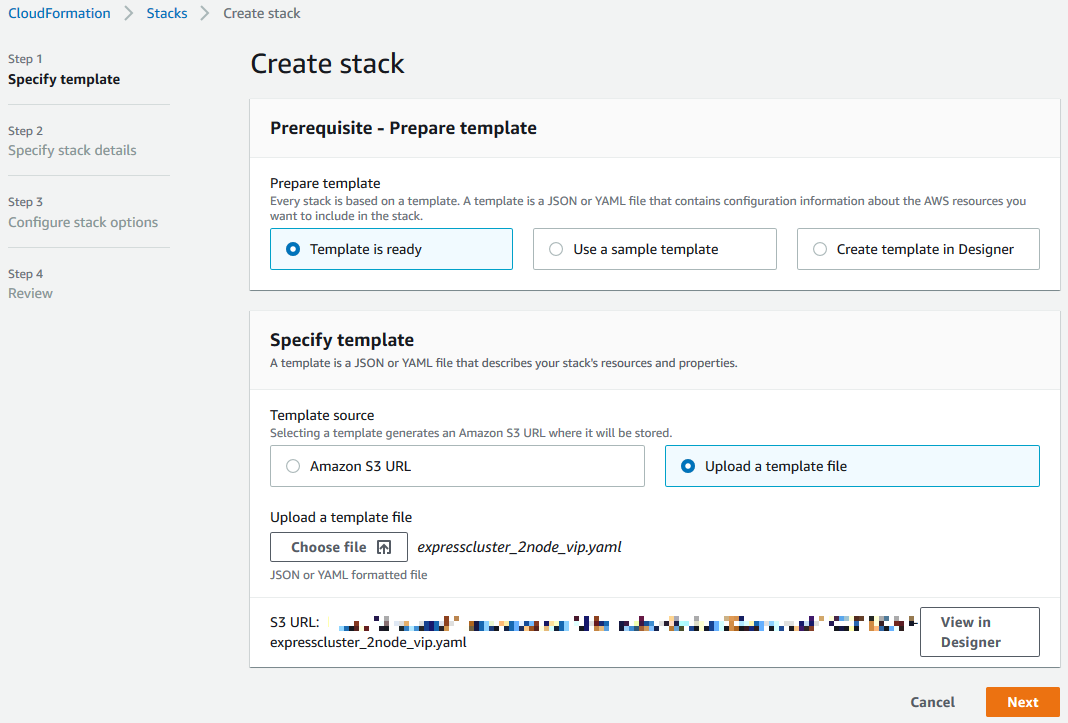1068x723 pixels.
Task: Navigate to Stacks via breadcrumb link
Action: point(167,13)
